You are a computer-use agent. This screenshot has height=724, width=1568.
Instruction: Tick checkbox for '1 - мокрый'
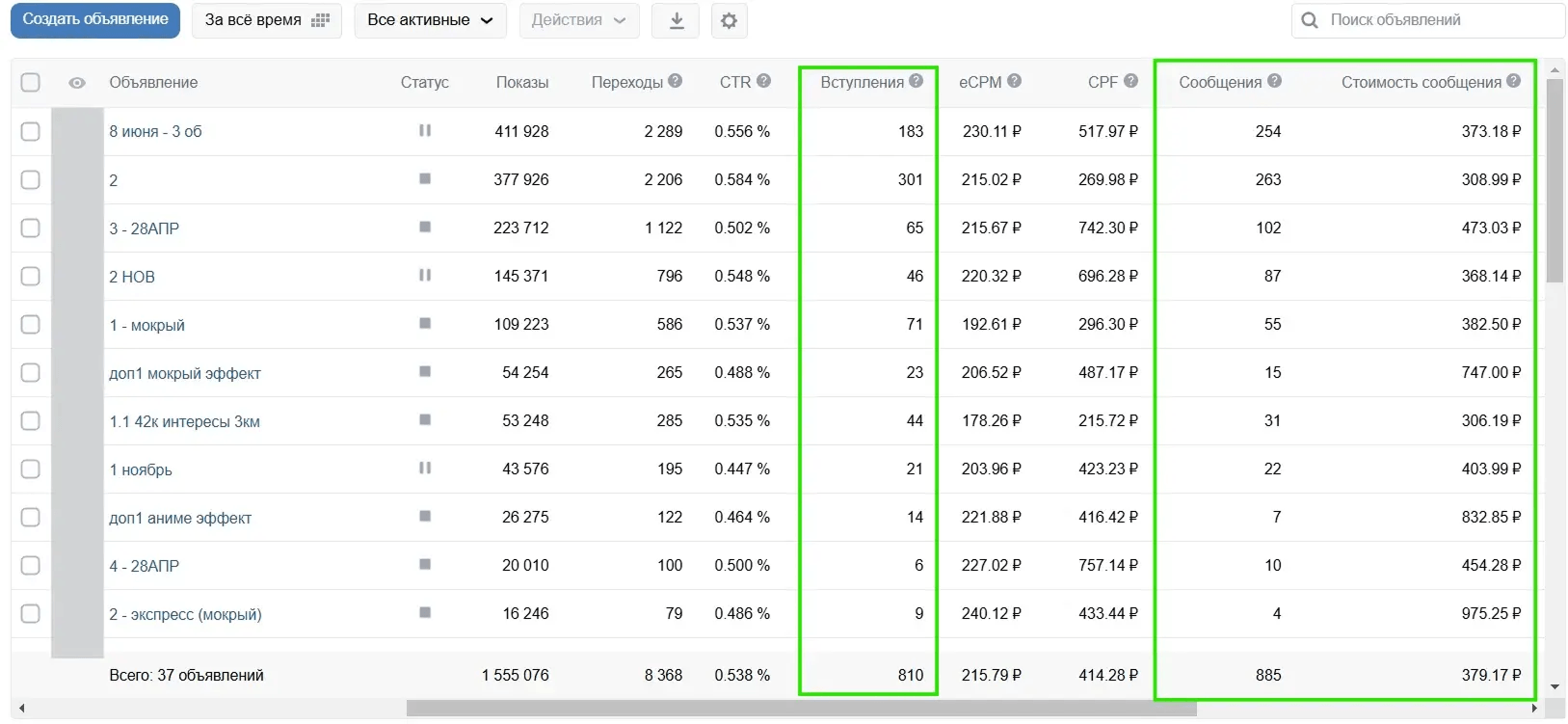(x=31, y=324)
